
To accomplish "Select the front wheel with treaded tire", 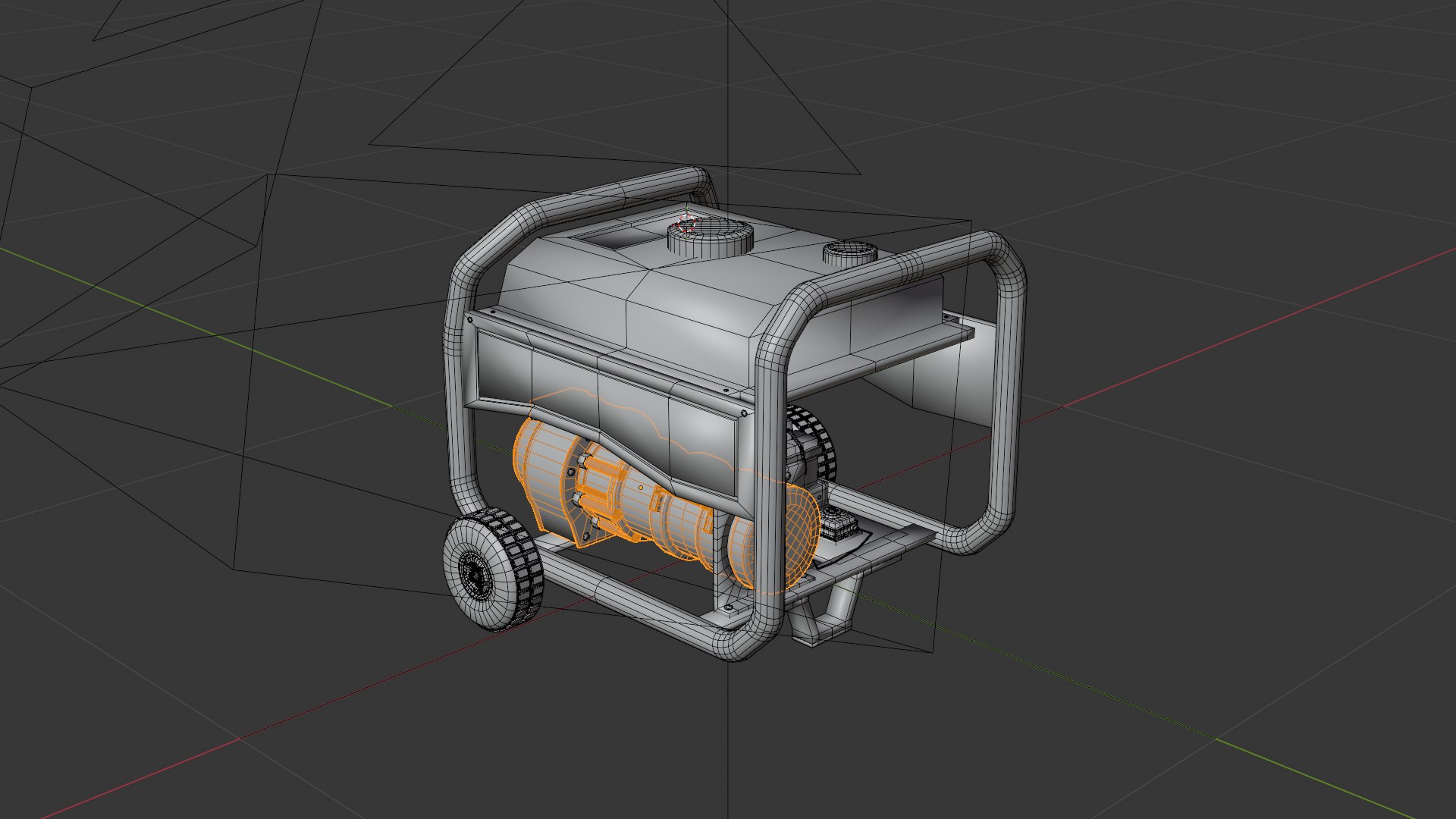I will [x=493, y=570].
